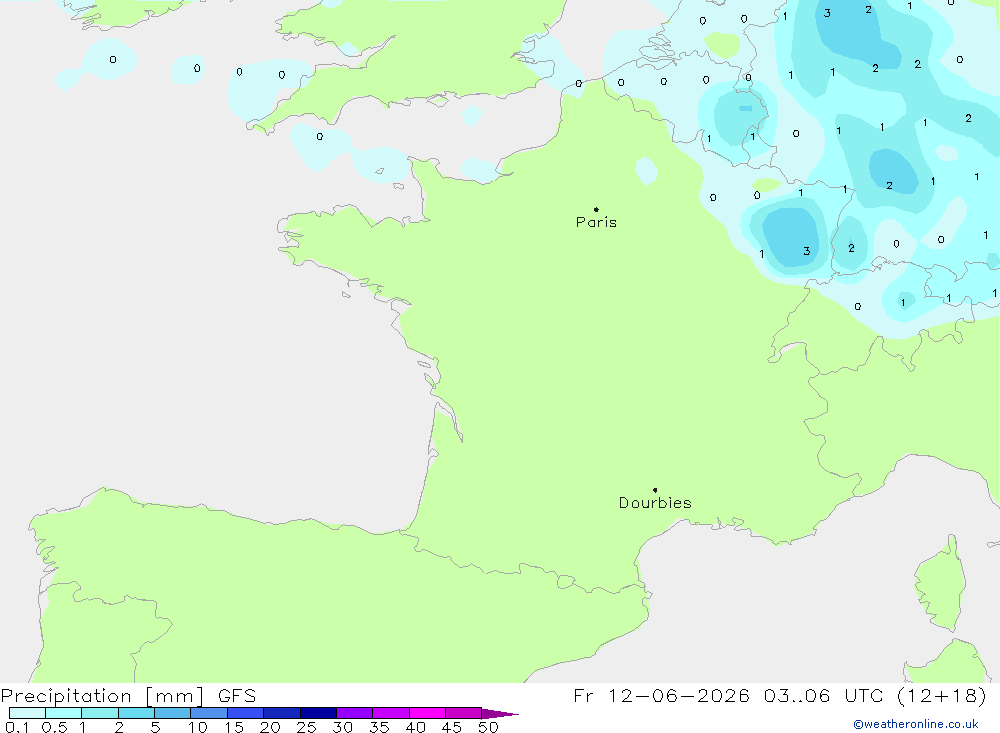
Task: Pick the 40–45 mm magenta legend swatch
Action: coord(427,713)
